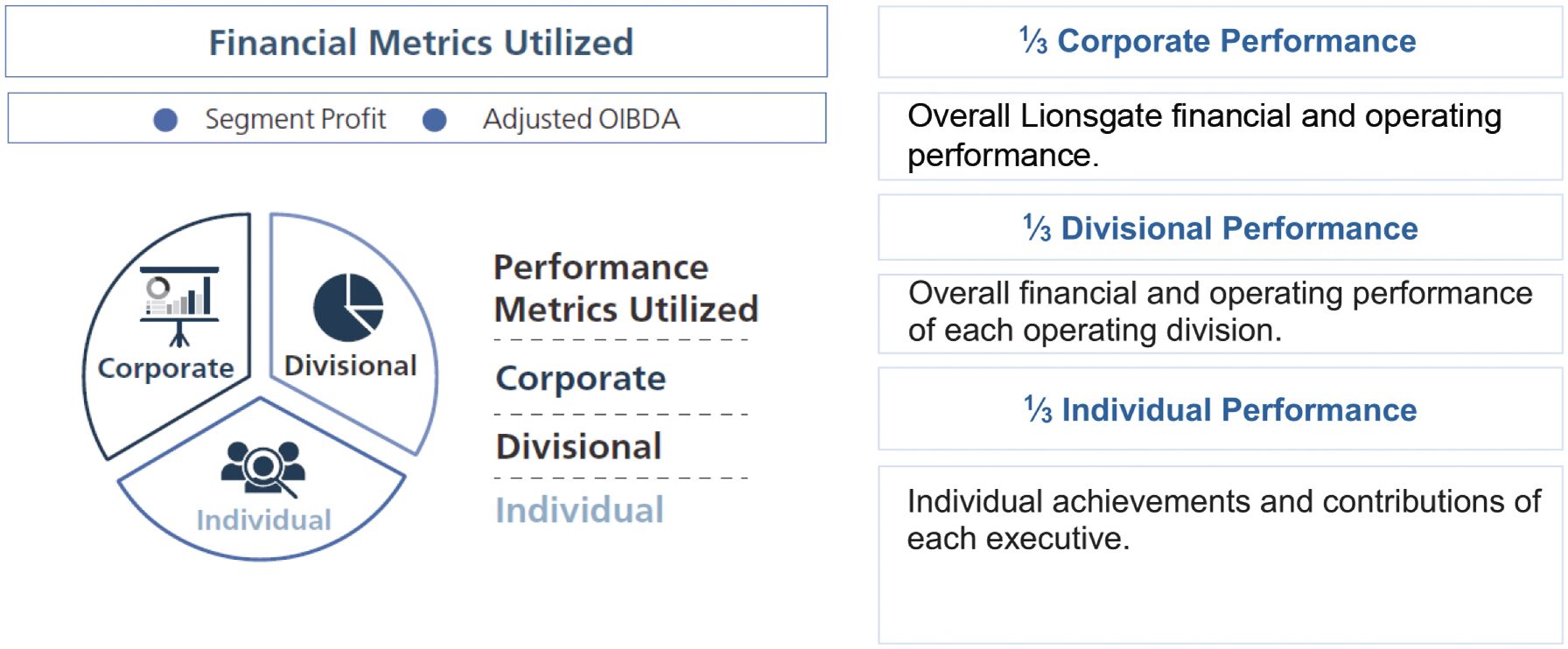Click the Performance Metrics Utilized heading
The height and width of the screenshot is (649, 1568).
(x=625, y=288)
